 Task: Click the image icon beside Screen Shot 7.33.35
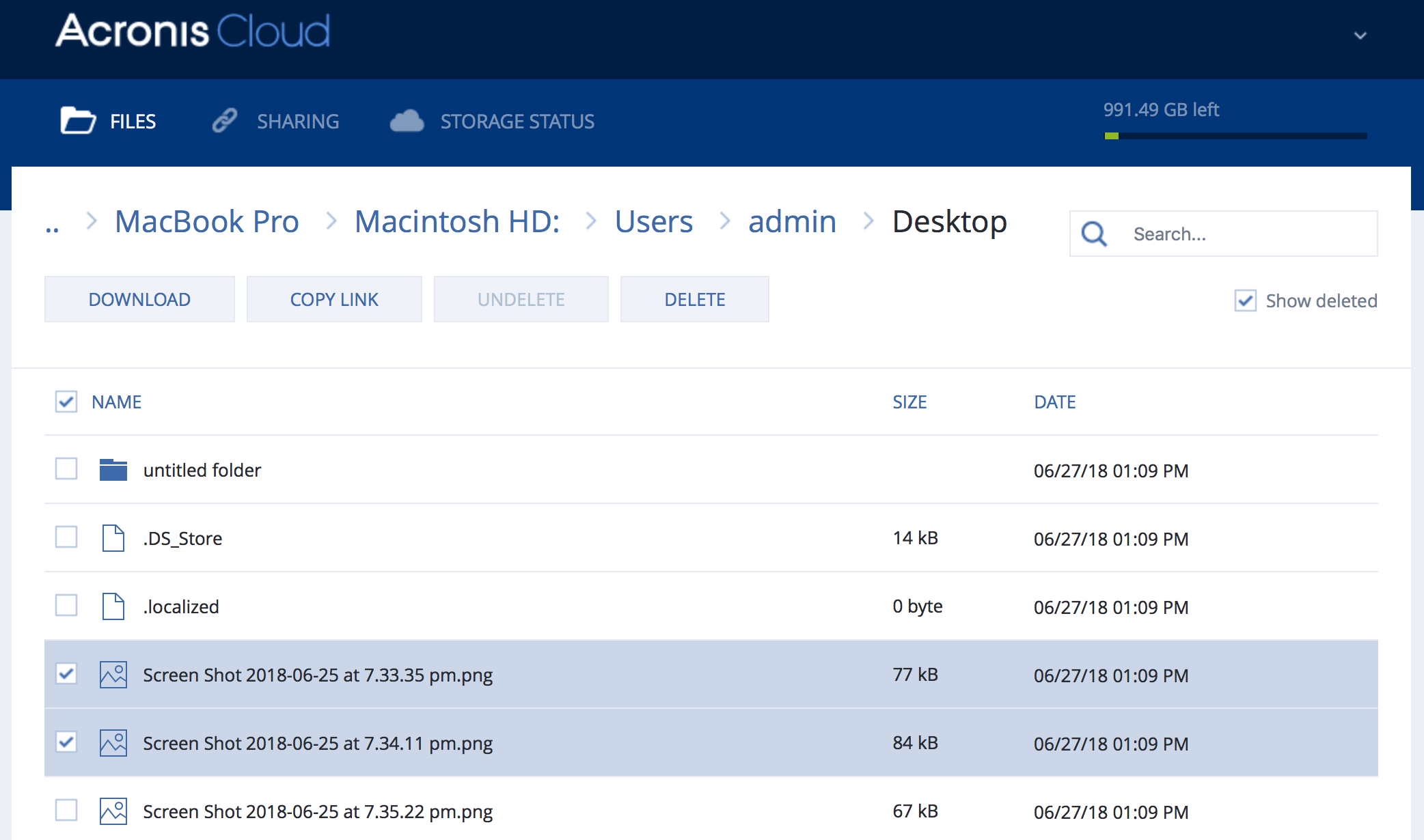pyautogui.click(x=113, y=674)
